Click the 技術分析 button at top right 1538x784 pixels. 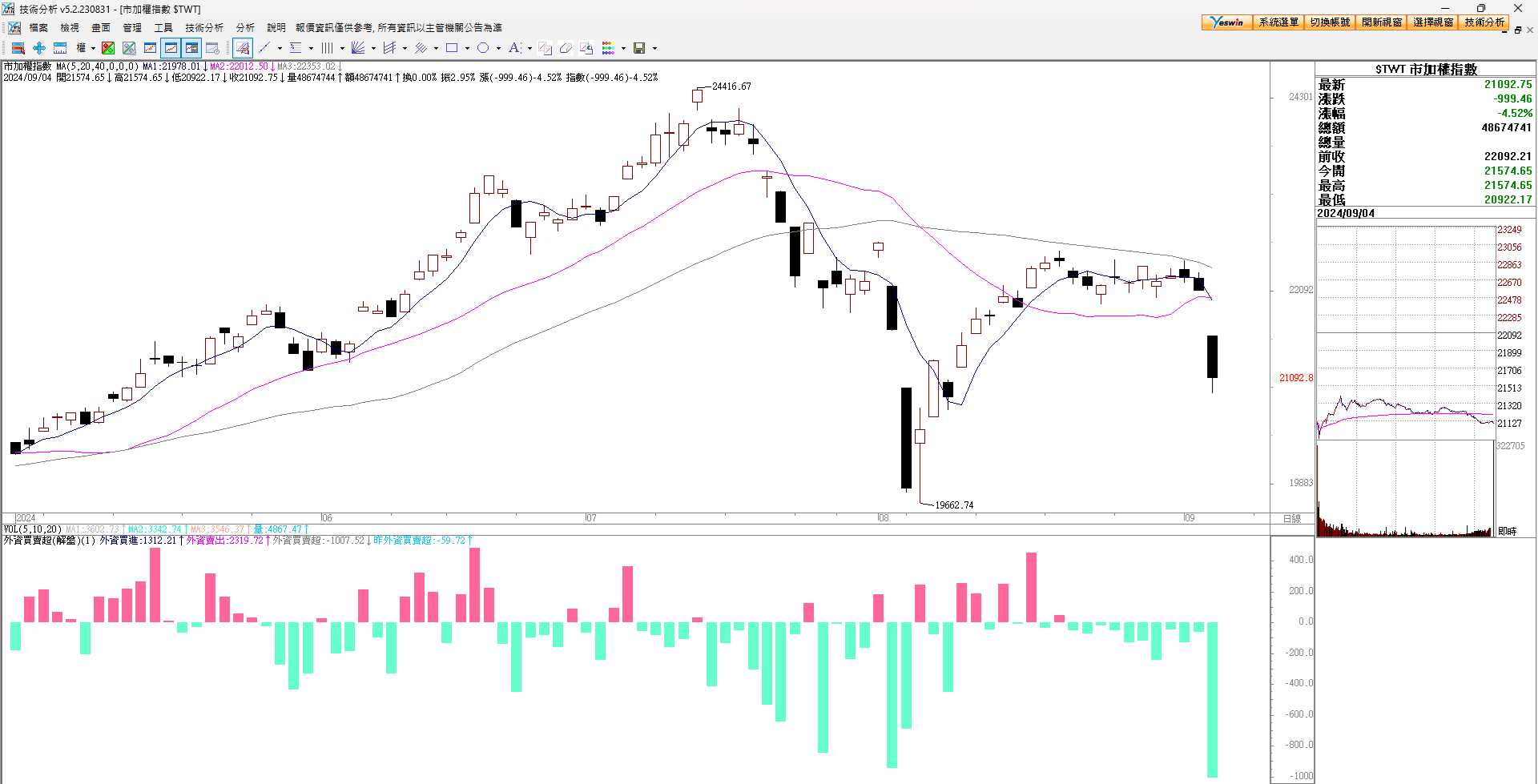click(1484, 22)
